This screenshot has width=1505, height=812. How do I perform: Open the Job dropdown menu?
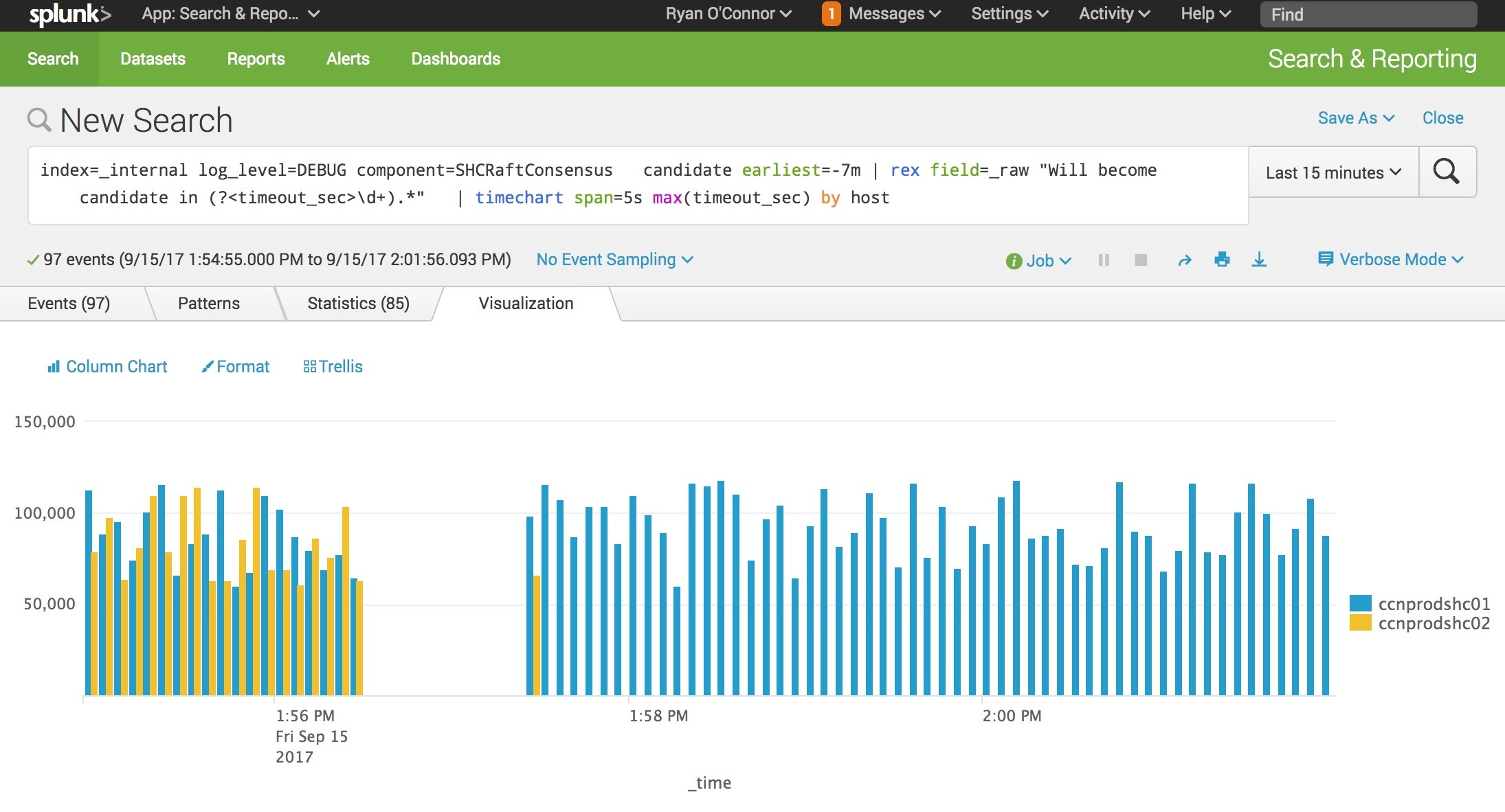tap(1038, 261)
